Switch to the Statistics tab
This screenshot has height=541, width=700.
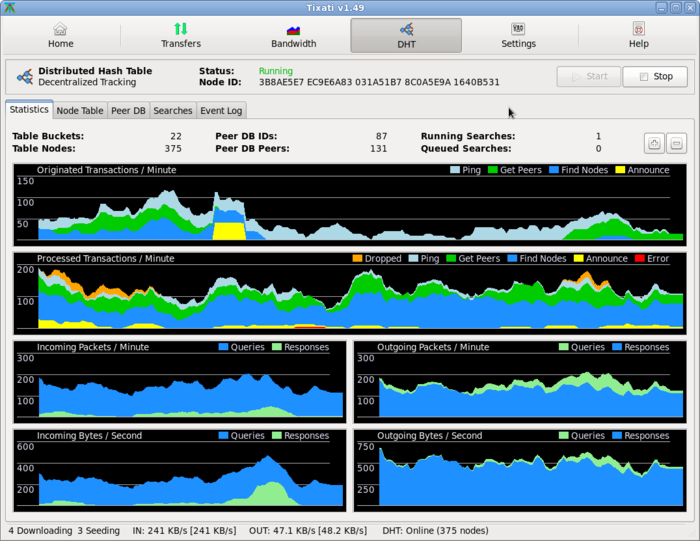pos(29,109)
